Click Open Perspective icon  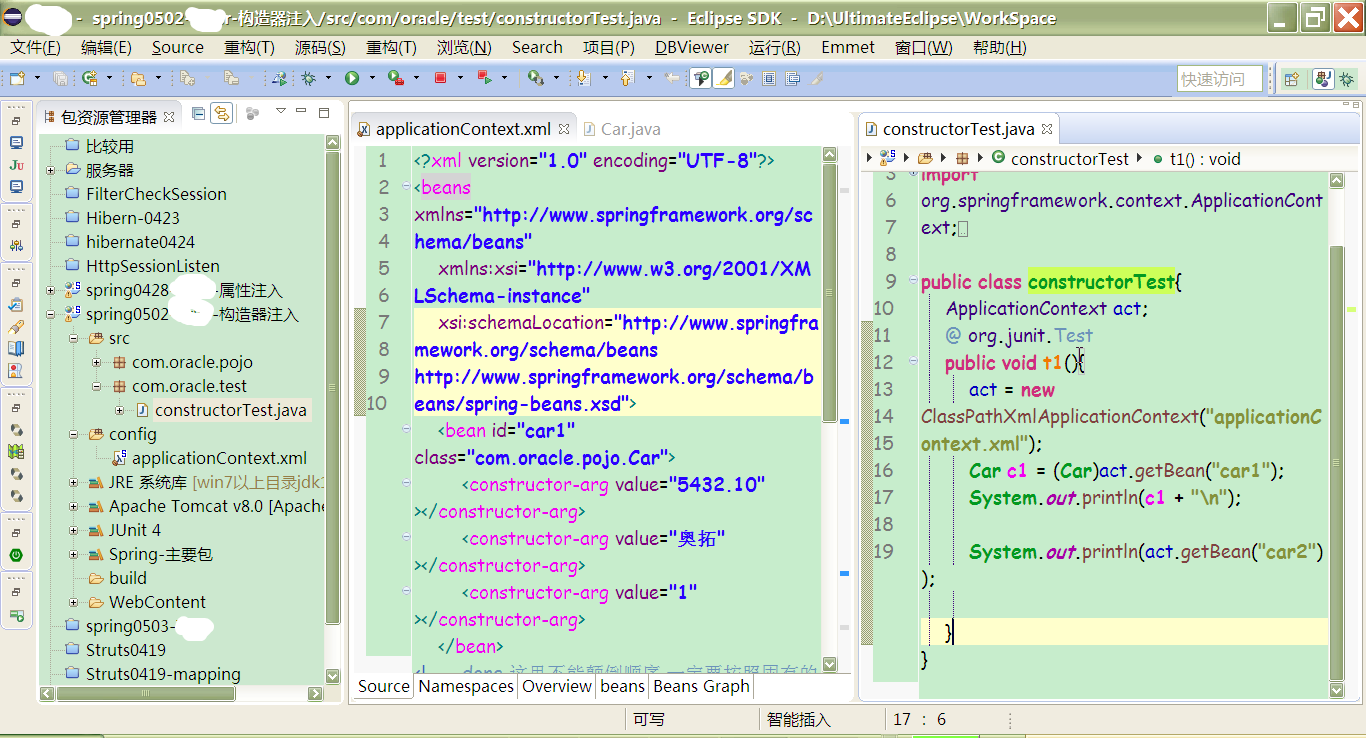(1291, 79)
